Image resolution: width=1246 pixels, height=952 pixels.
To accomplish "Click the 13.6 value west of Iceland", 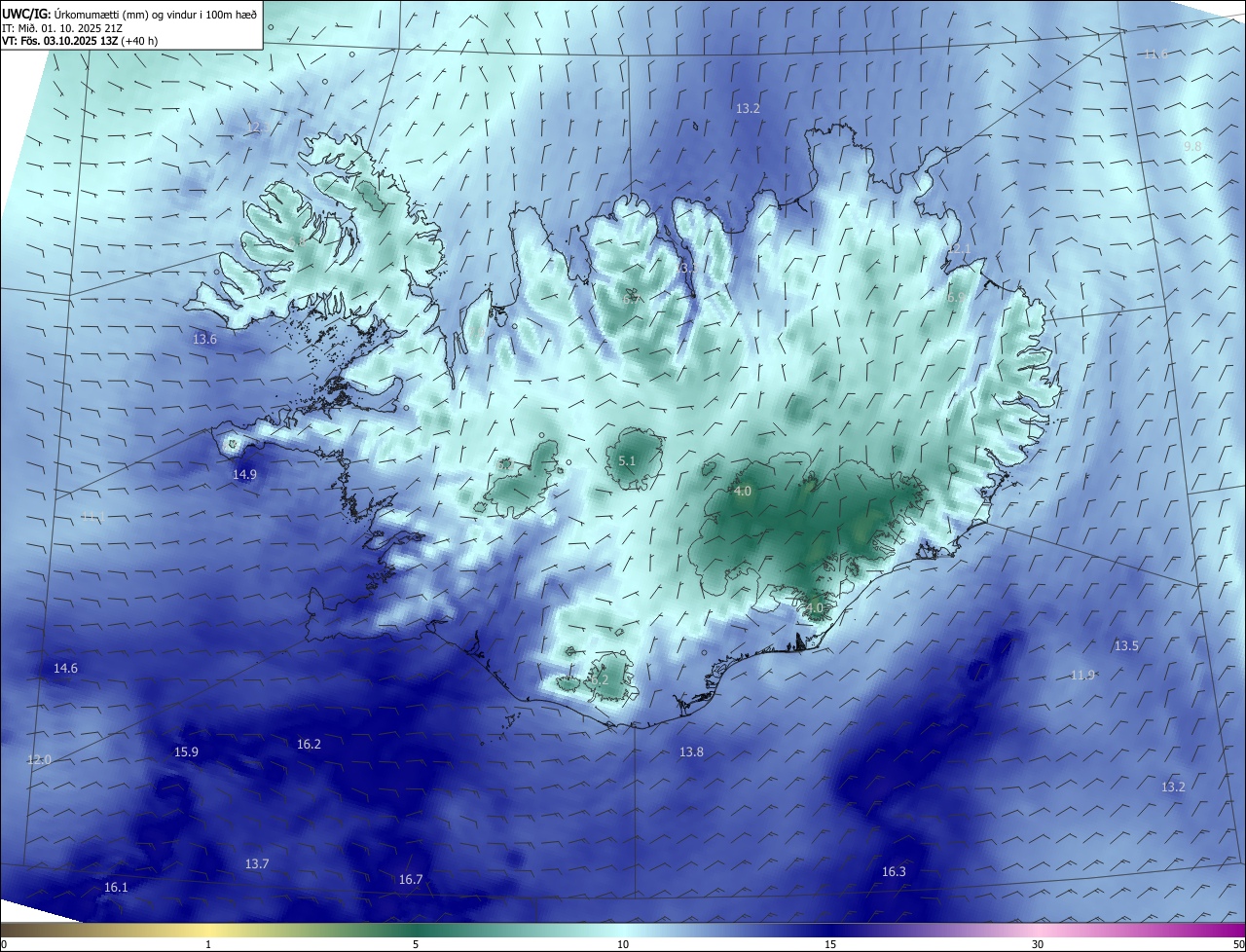I will (204, 340).
